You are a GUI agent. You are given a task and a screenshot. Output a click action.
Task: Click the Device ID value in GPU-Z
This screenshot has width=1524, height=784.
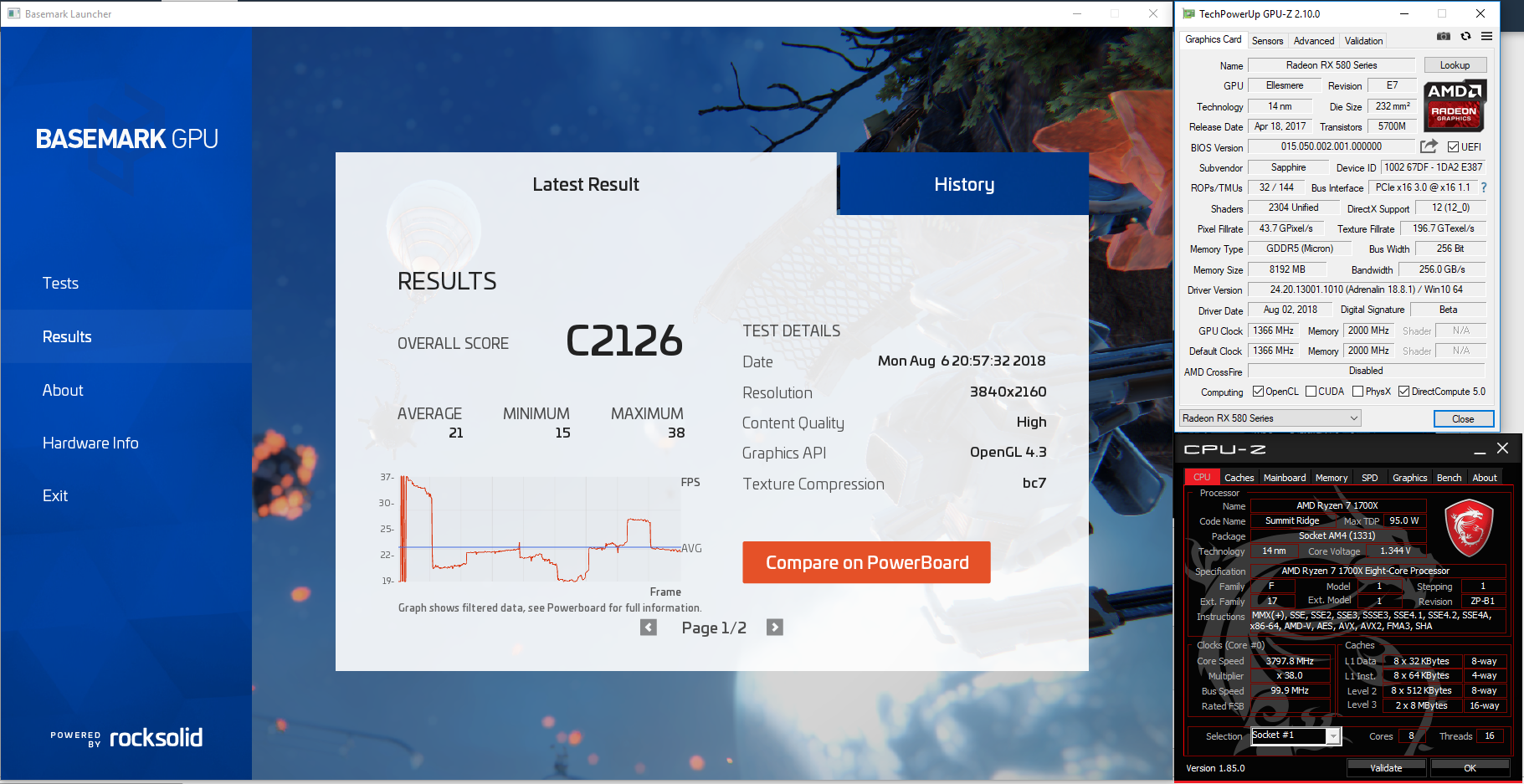click(x=1433, y=167)
